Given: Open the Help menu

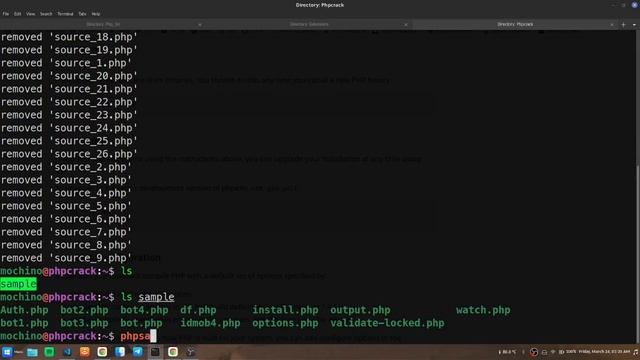Looking at the screenshot, I should (x=96, y=14).
